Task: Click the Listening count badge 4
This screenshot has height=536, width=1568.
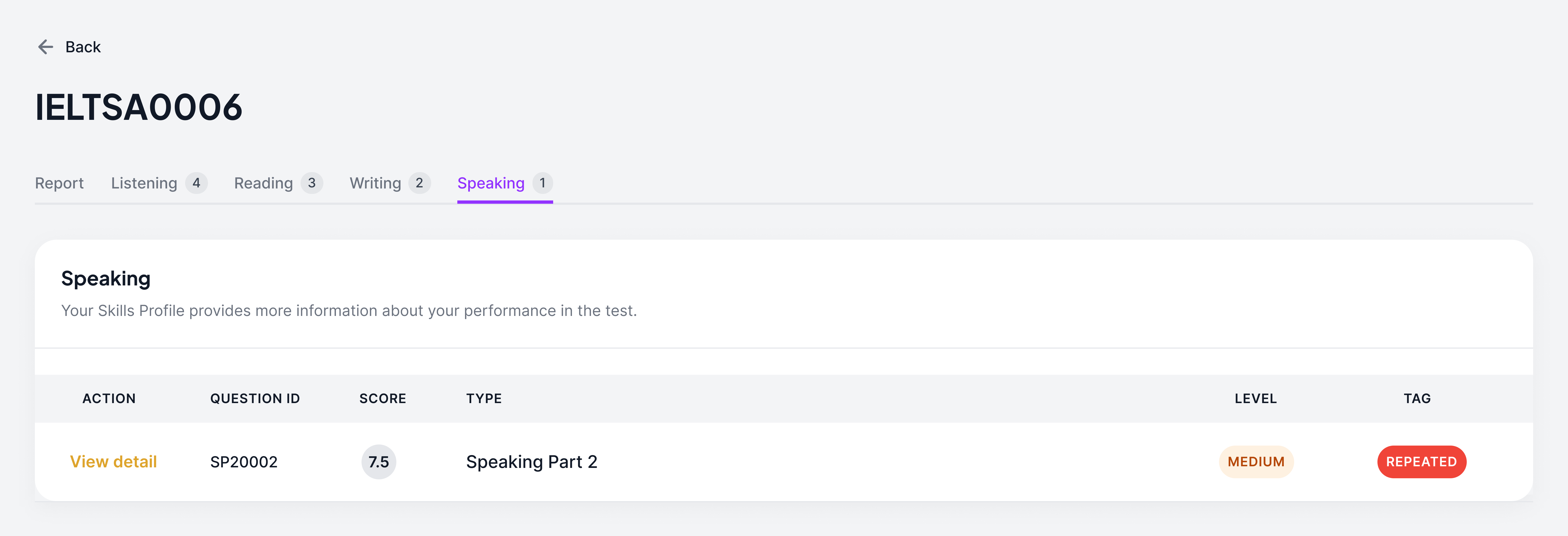Action: click(196, 183)
